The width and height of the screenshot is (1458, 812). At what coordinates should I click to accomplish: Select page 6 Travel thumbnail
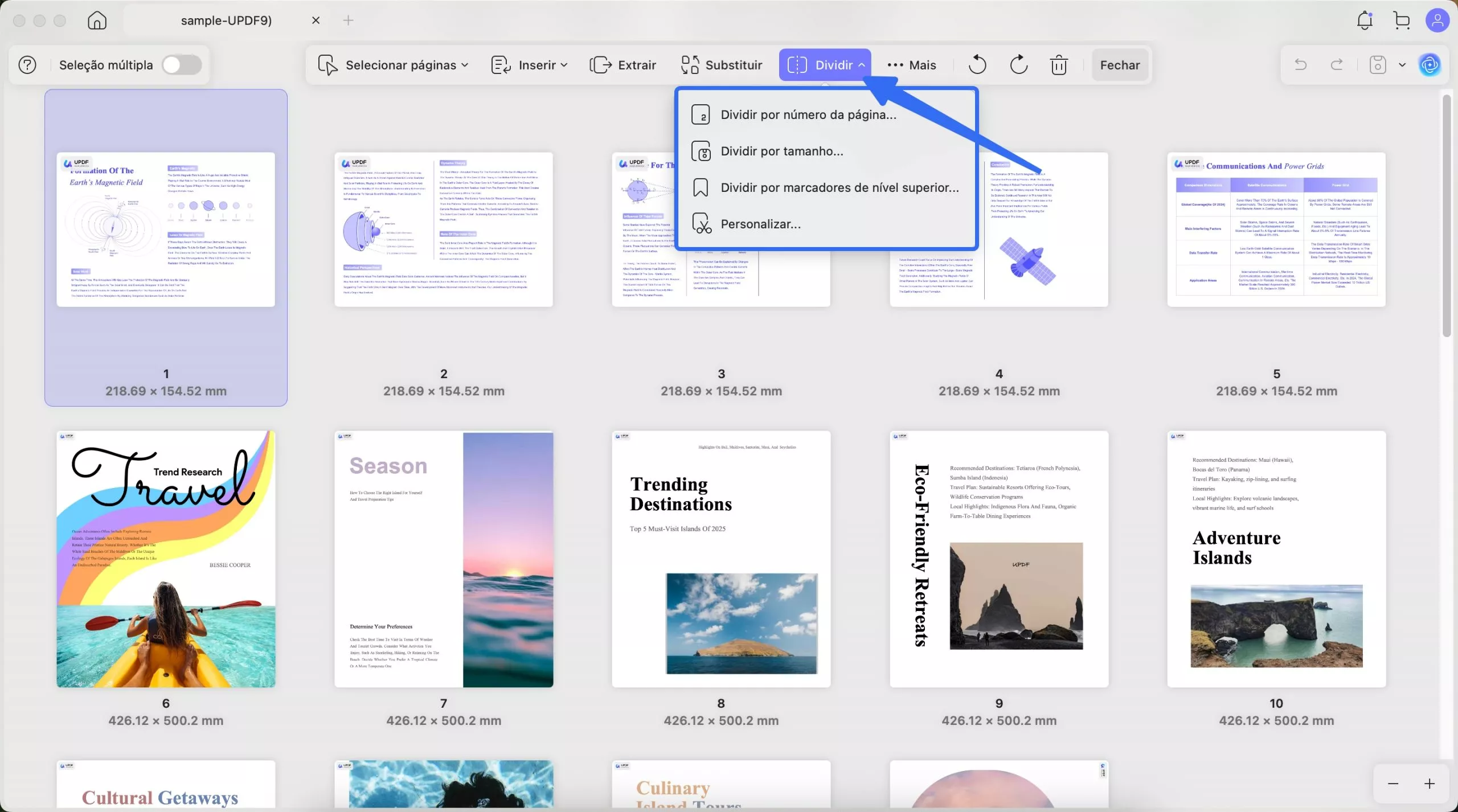166,559
